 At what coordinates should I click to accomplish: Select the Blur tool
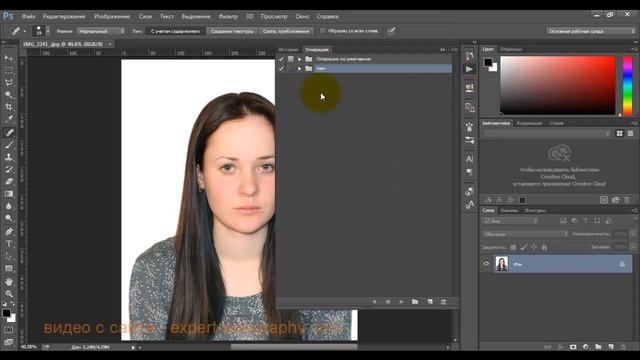pos(9,206)
